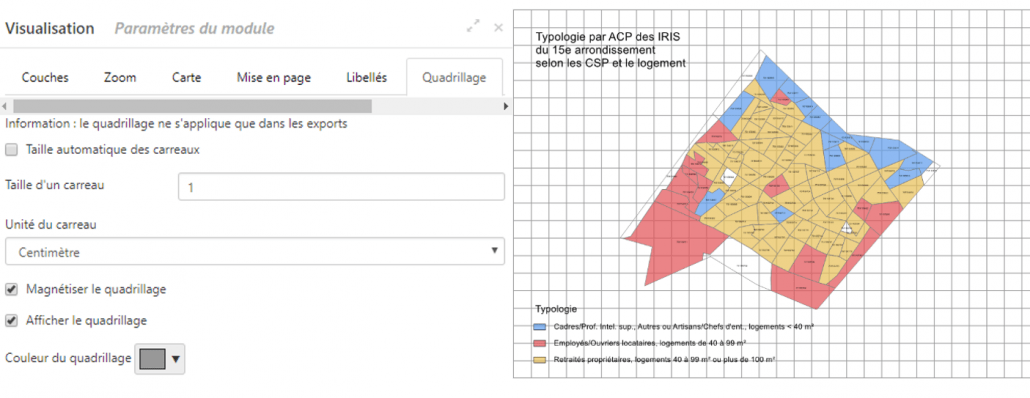Enable Taille automatique des carreaux checkbox
The width and height of the screenshot is (1030, 398).
11,150
